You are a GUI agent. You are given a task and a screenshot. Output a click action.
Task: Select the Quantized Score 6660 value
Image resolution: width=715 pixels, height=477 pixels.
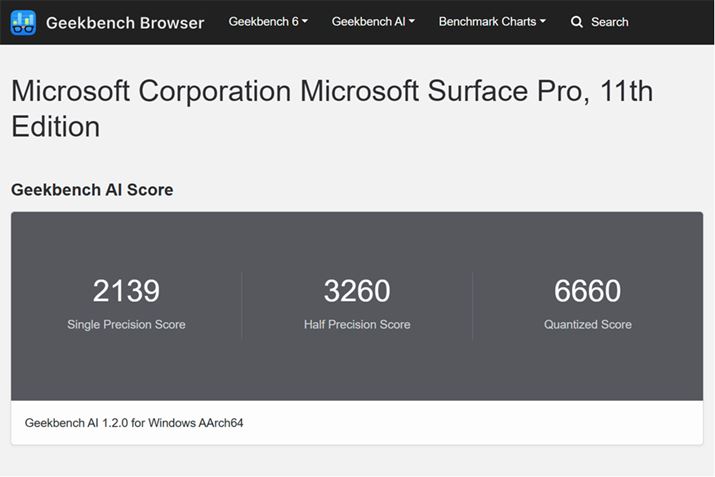[x=588, y=290]
